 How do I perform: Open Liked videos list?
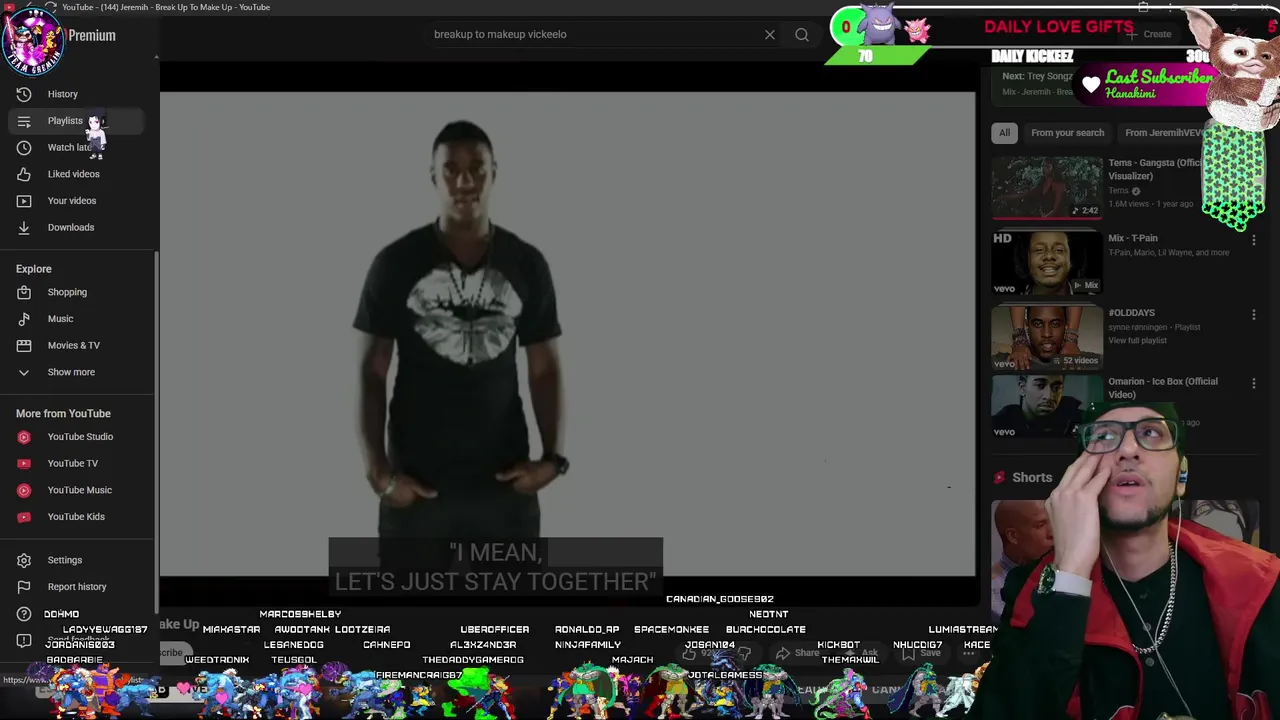(77, 174)
